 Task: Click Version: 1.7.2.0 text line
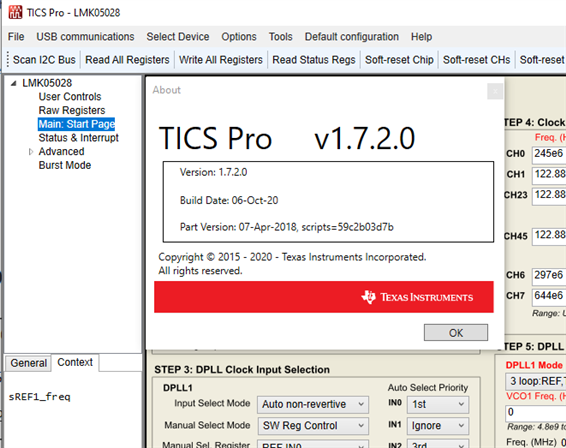click(x=213, y=172)
